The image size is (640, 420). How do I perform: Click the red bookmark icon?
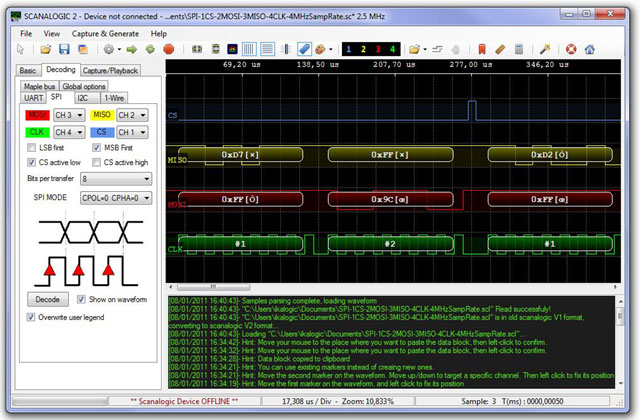[482, 49]
